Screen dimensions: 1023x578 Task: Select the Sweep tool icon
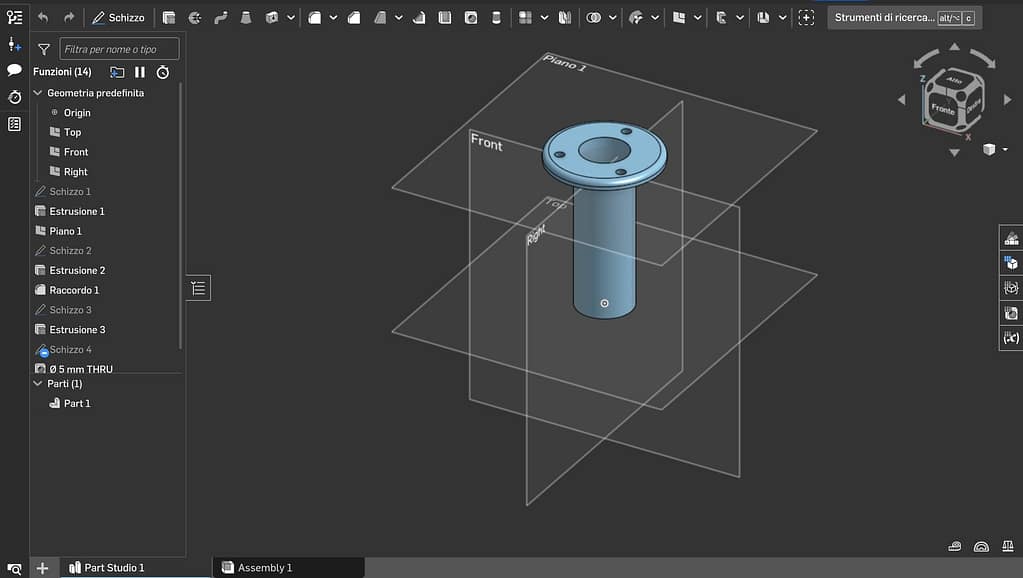[220, 17]
